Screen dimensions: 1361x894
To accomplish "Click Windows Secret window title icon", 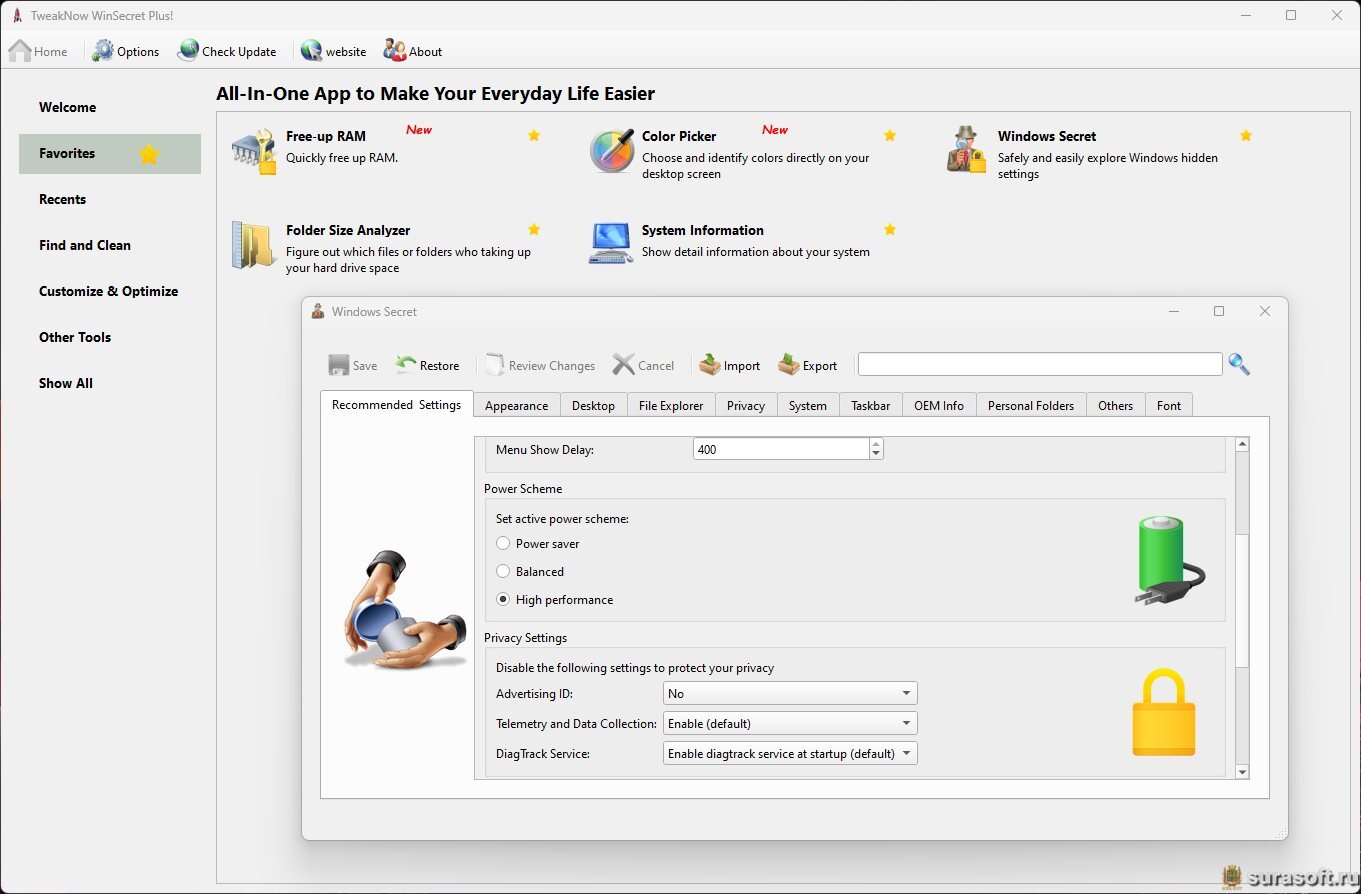I will [x=318, y=311].
